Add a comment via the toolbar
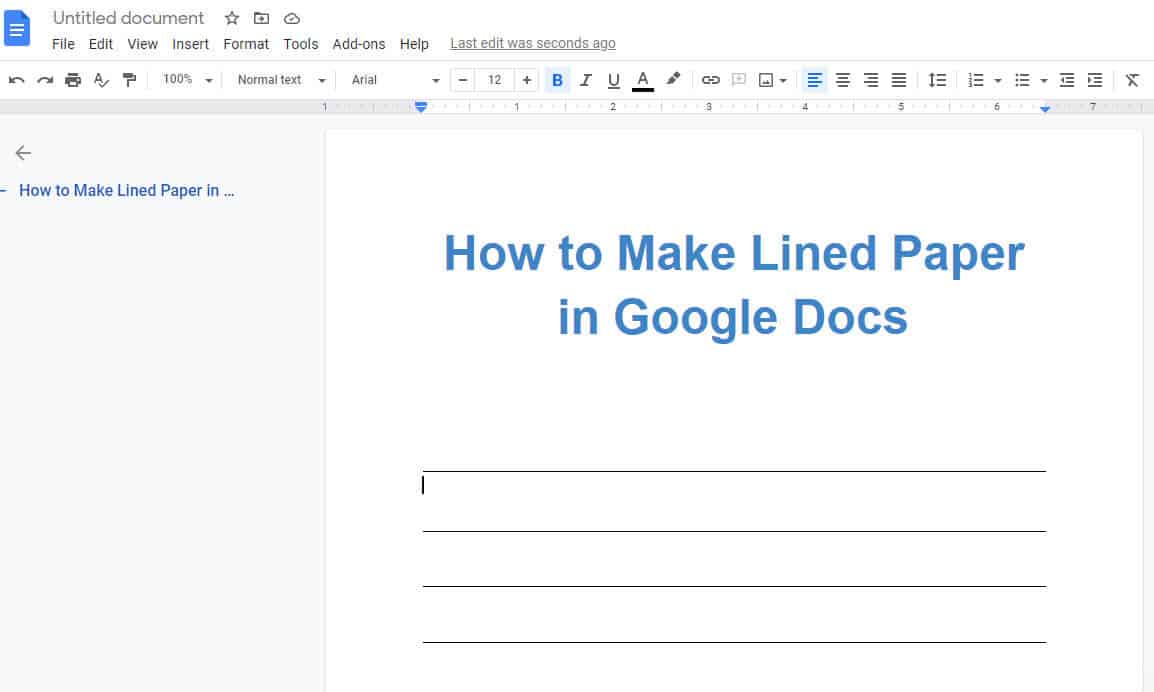Image resolution: width=1154 pixels, height=692 pixels. 739,80
